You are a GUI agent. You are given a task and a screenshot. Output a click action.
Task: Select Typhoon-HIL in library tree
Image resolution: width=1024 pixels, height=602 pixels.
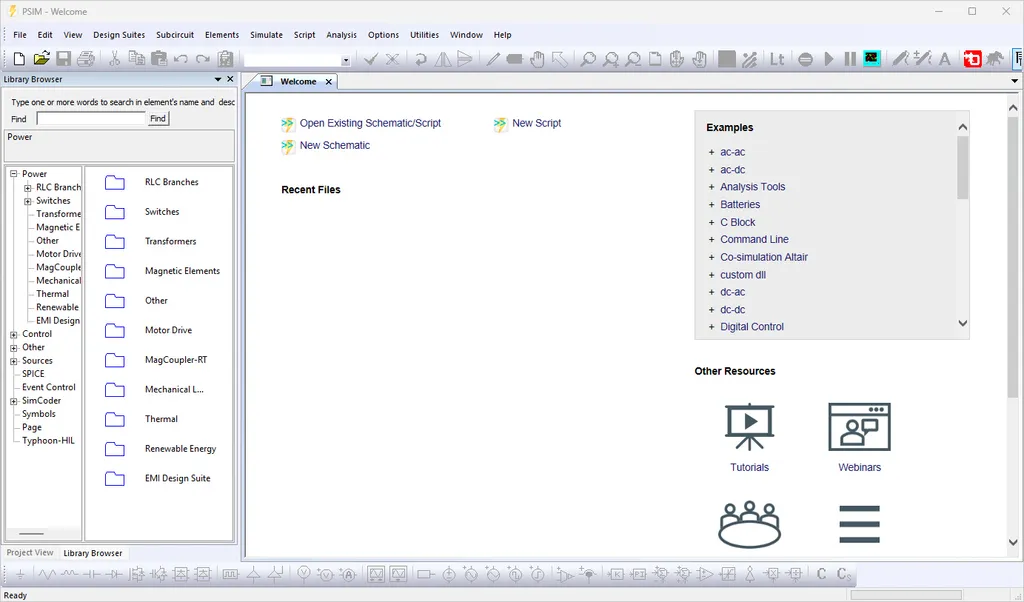48,441
